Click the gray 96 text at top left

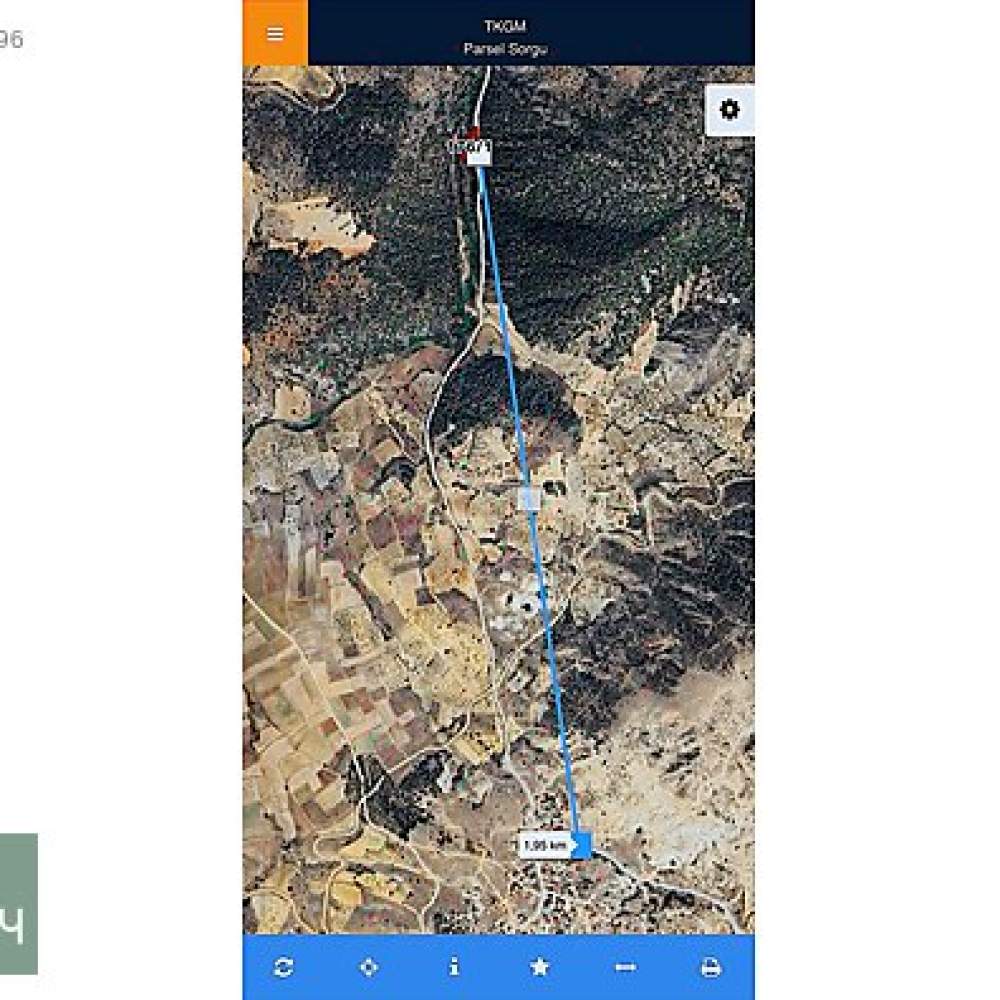coord(11,40)
